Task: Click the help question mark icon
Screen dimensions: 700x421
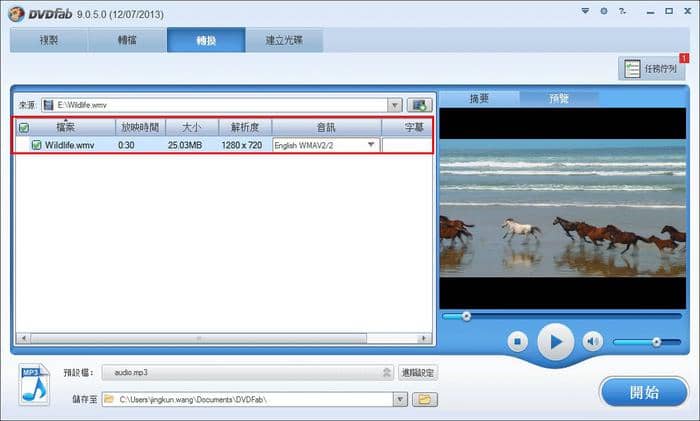Action: [x=622, y=11]
